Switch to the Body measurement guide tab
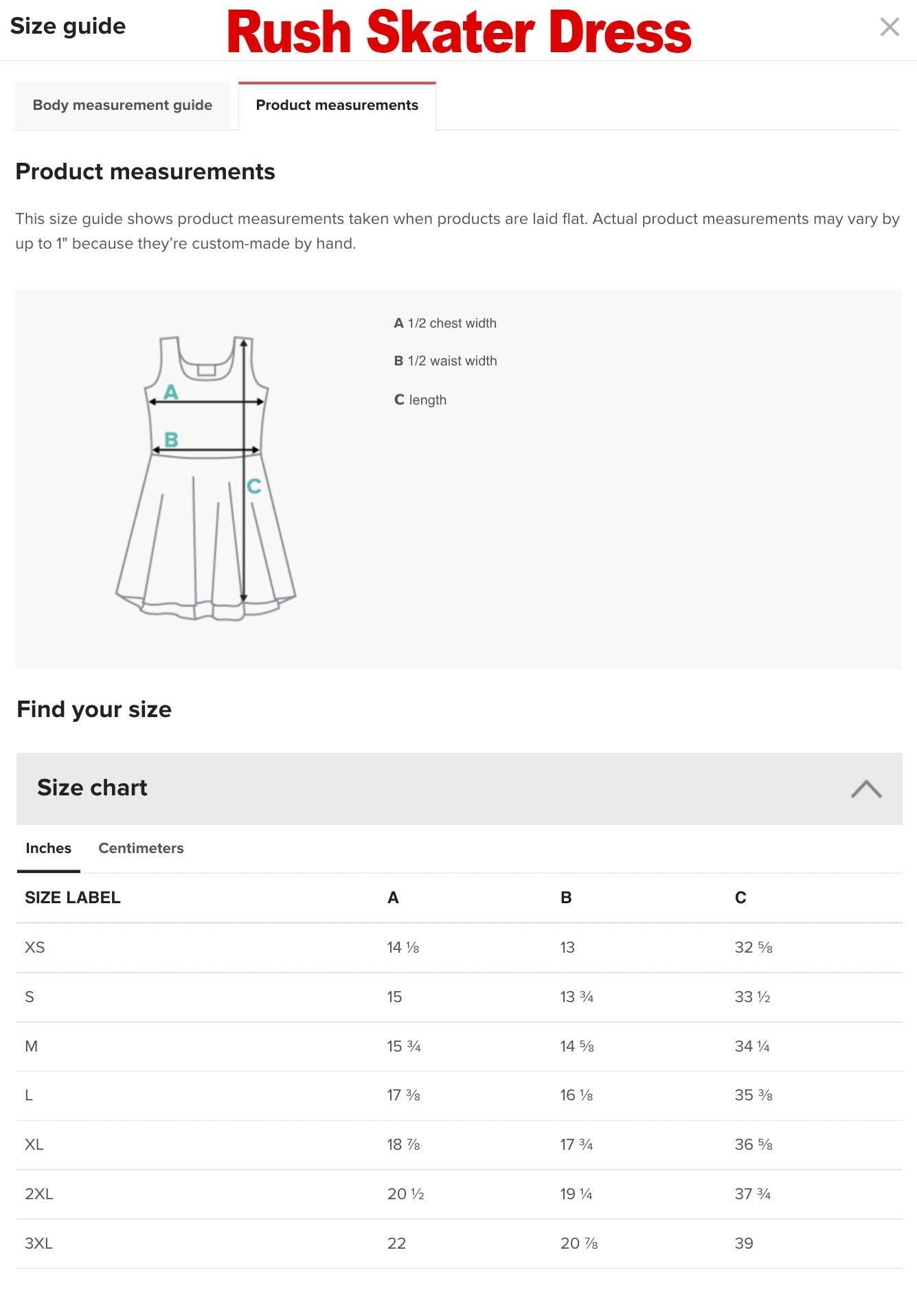Viewport: 917px width, 1316px height. (x=122, y=105)
